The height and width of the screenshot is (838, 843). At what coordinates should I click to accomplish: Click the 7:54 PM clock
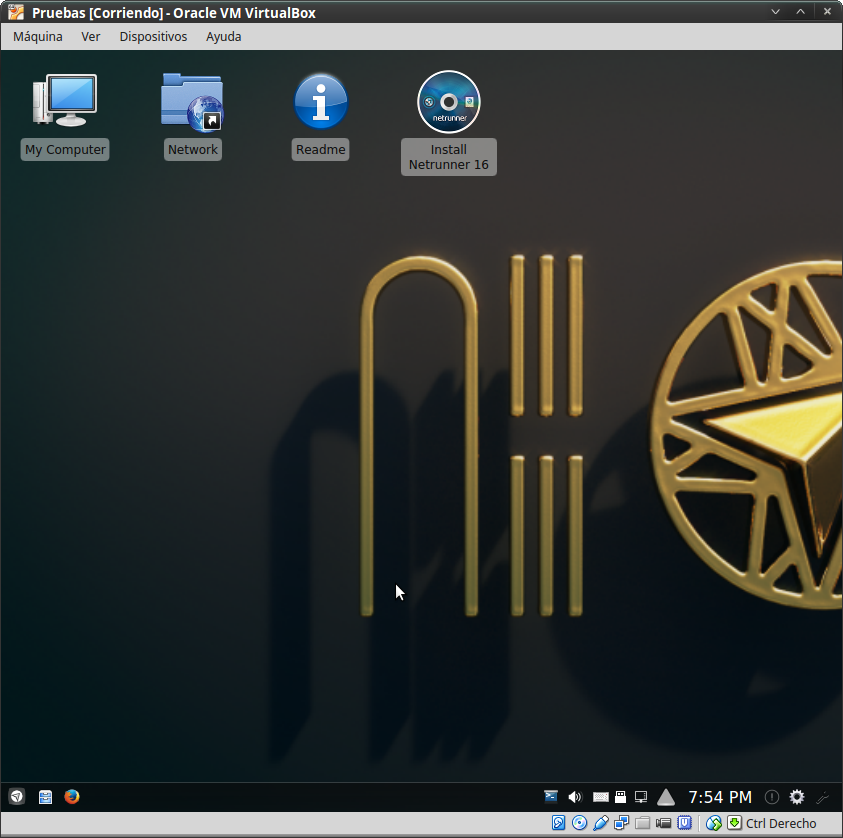pos(720,797)
